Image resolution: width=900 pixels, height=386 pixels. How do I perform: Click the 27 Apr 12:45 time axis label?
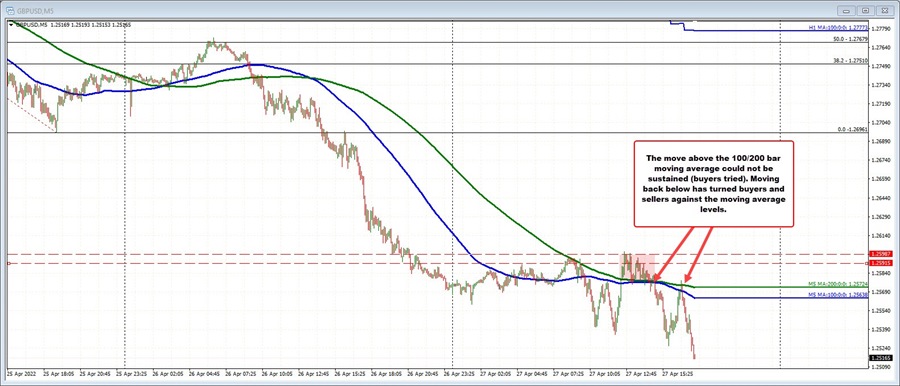[642, 373]
